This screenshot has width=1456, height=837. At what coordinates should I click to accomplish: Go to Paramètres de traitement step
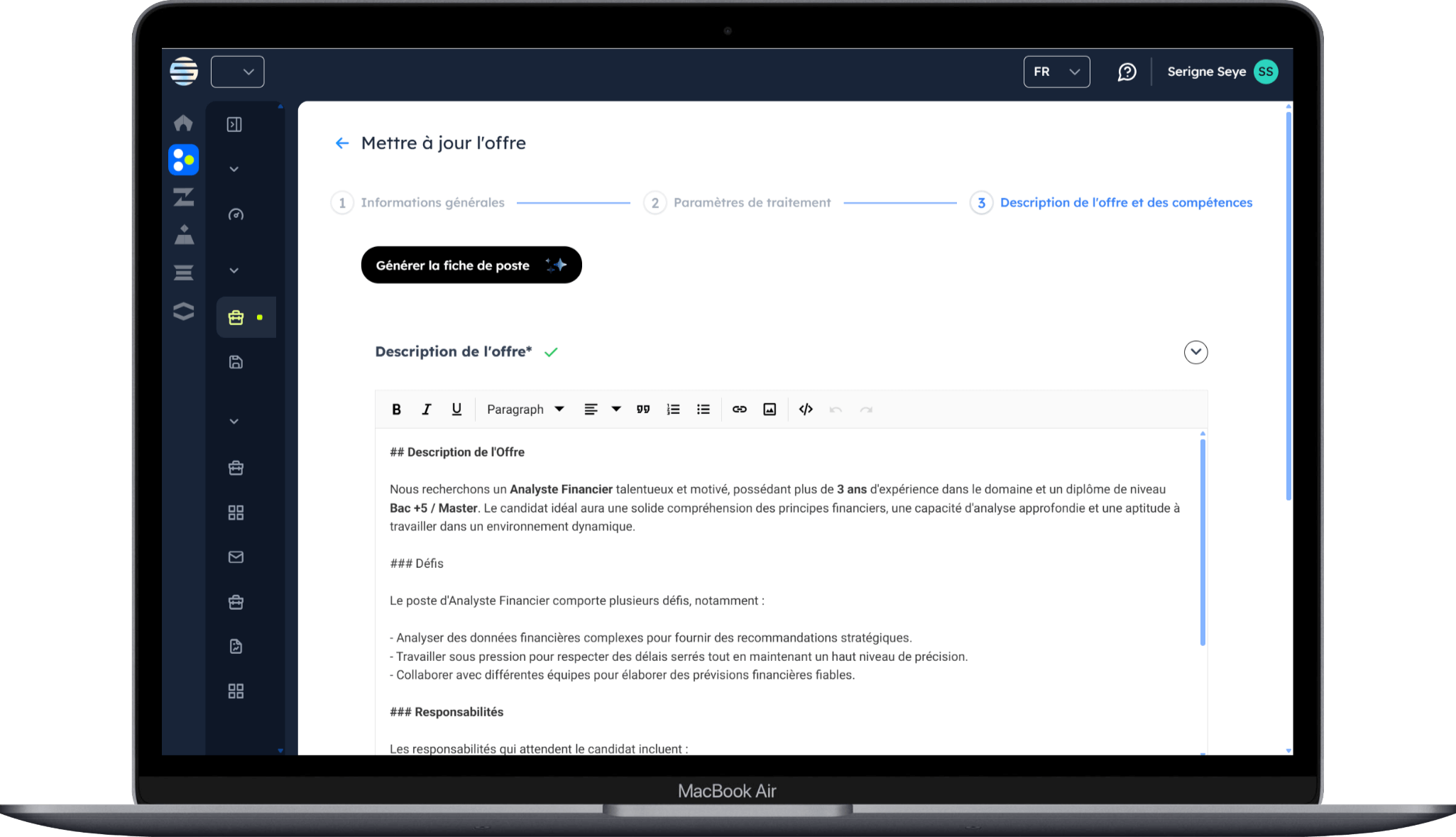751,203
